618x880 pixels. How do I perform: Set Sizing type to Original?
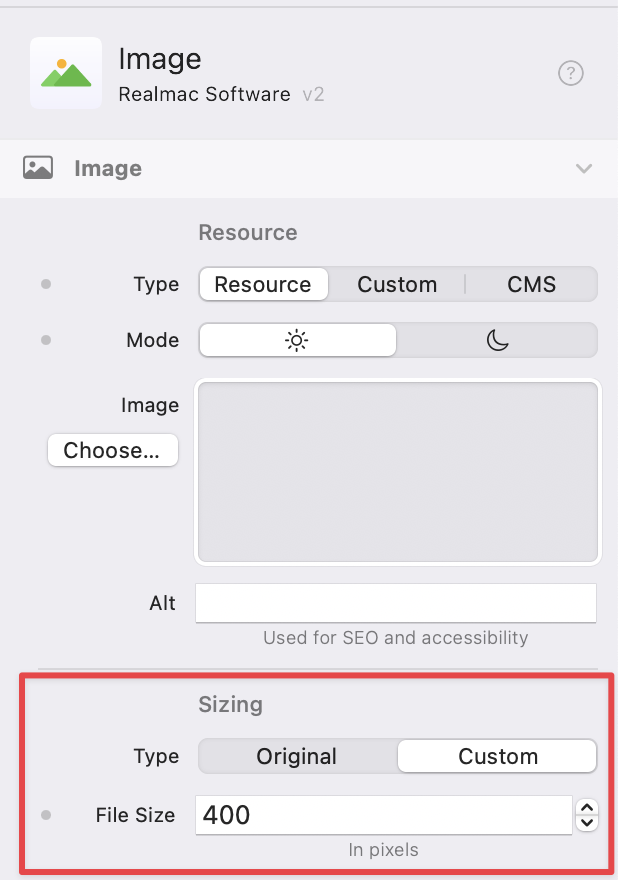coord(297,756)
